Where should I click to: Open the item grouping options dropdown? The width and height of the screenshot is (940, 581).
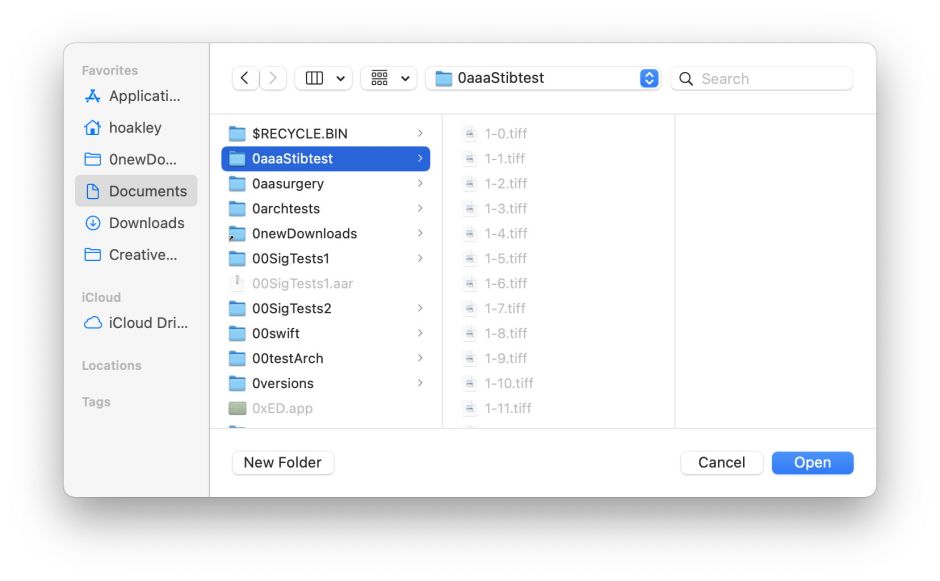pyautogui.click(x=388, y=78)
